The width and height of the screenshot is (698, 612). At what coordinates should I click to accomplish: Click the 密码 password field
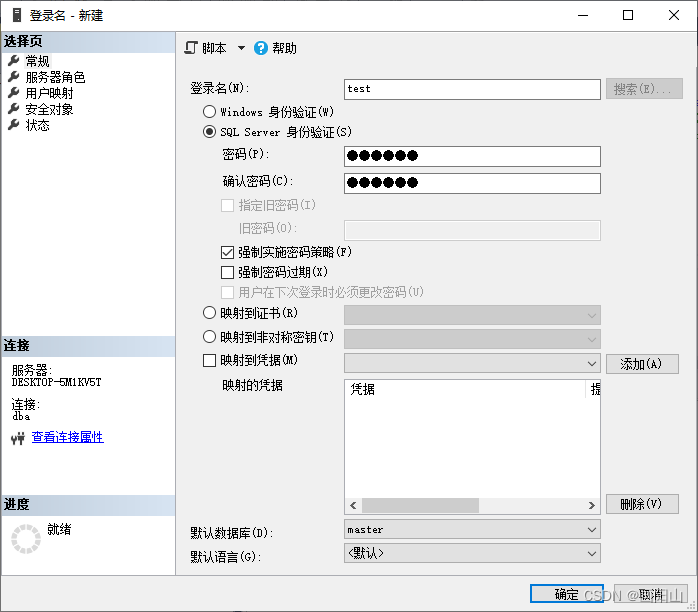[472, 156]
